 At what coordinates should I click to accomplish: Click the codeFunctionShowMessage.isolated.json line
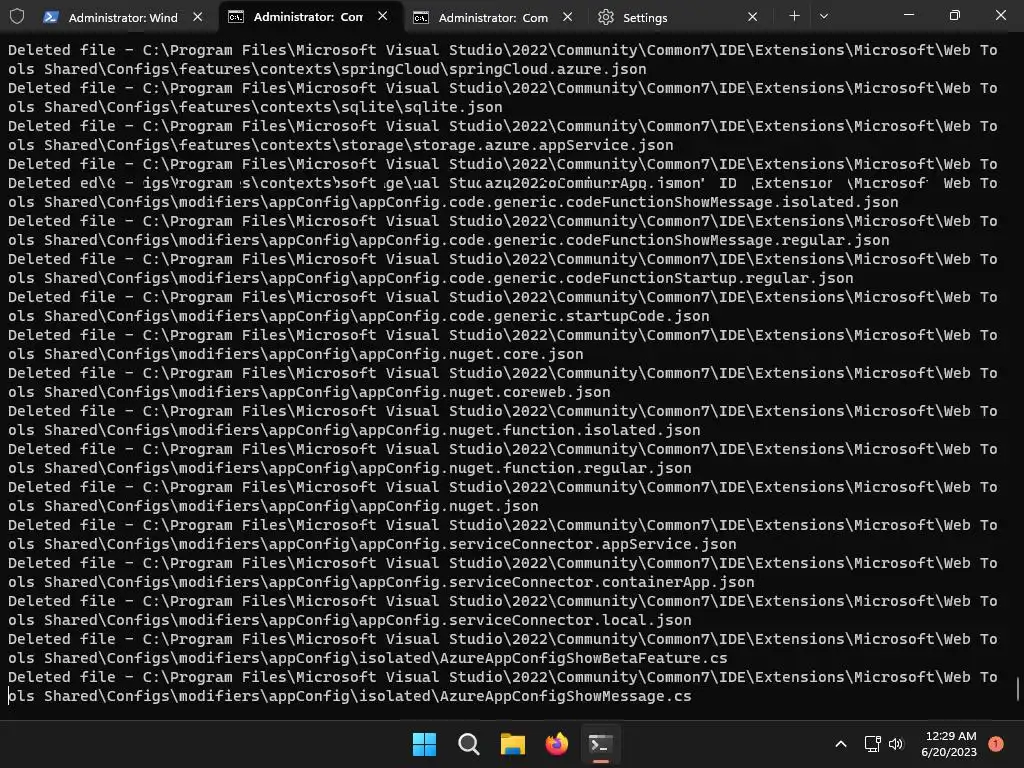(453, 202)
